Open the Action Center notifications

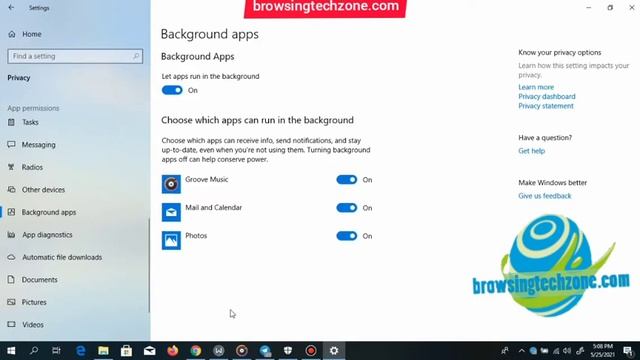tap(628, 351)
